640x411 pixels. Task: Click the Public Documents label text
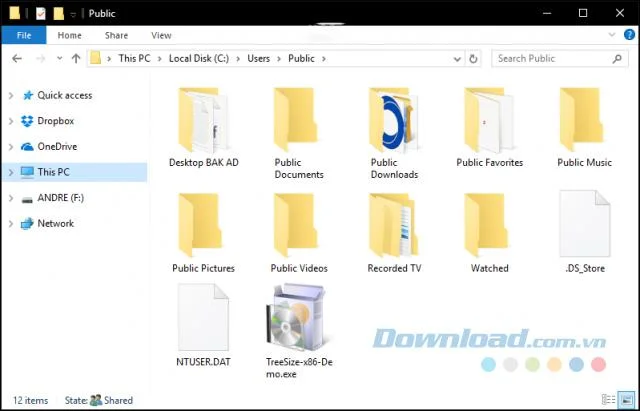click(x=299, y=169)
